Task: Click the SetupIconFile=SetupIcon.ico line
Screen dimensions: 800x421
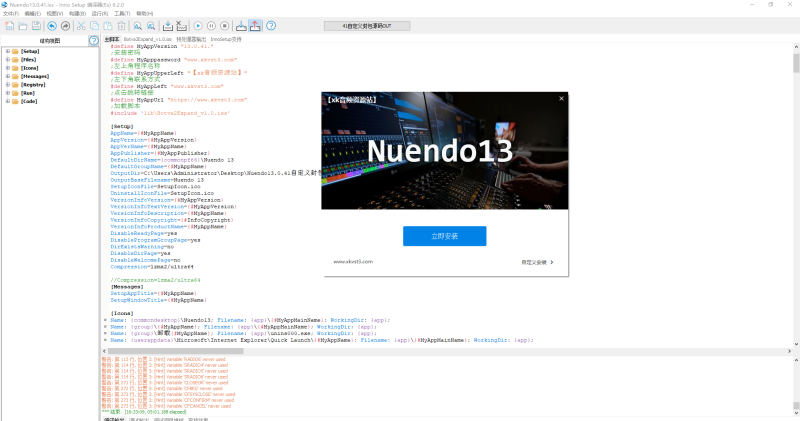Action: coord(156,187)
